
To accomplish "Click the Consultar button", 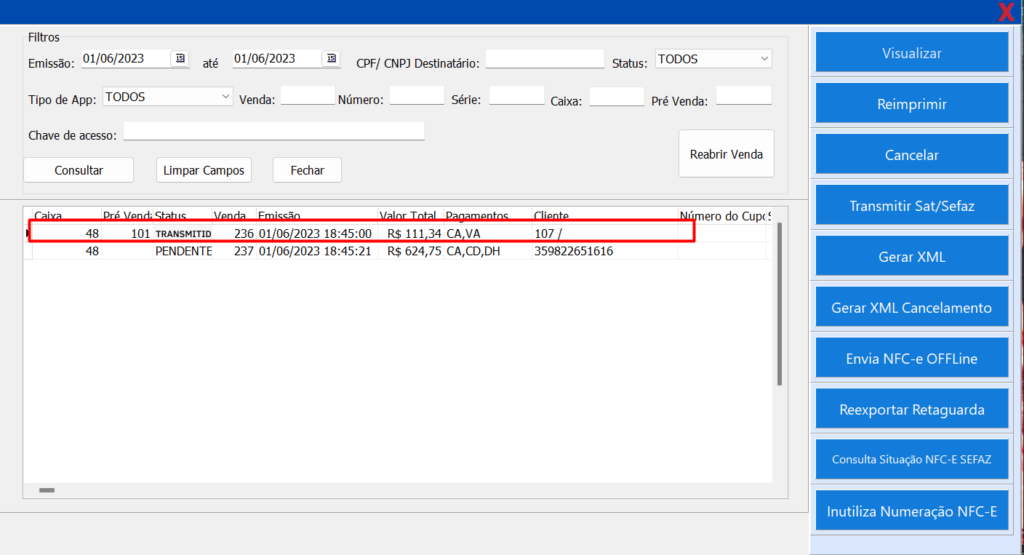I will [x=79, y=170].
